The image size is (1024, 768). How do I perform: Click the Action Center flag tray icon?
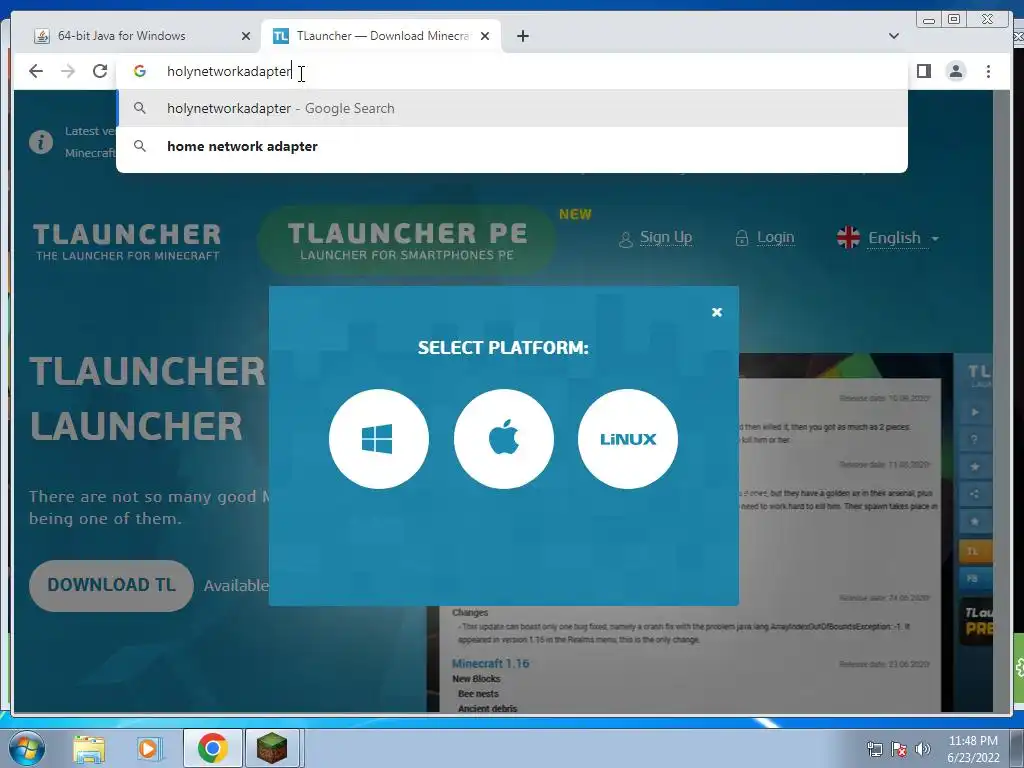click(899, 749)
